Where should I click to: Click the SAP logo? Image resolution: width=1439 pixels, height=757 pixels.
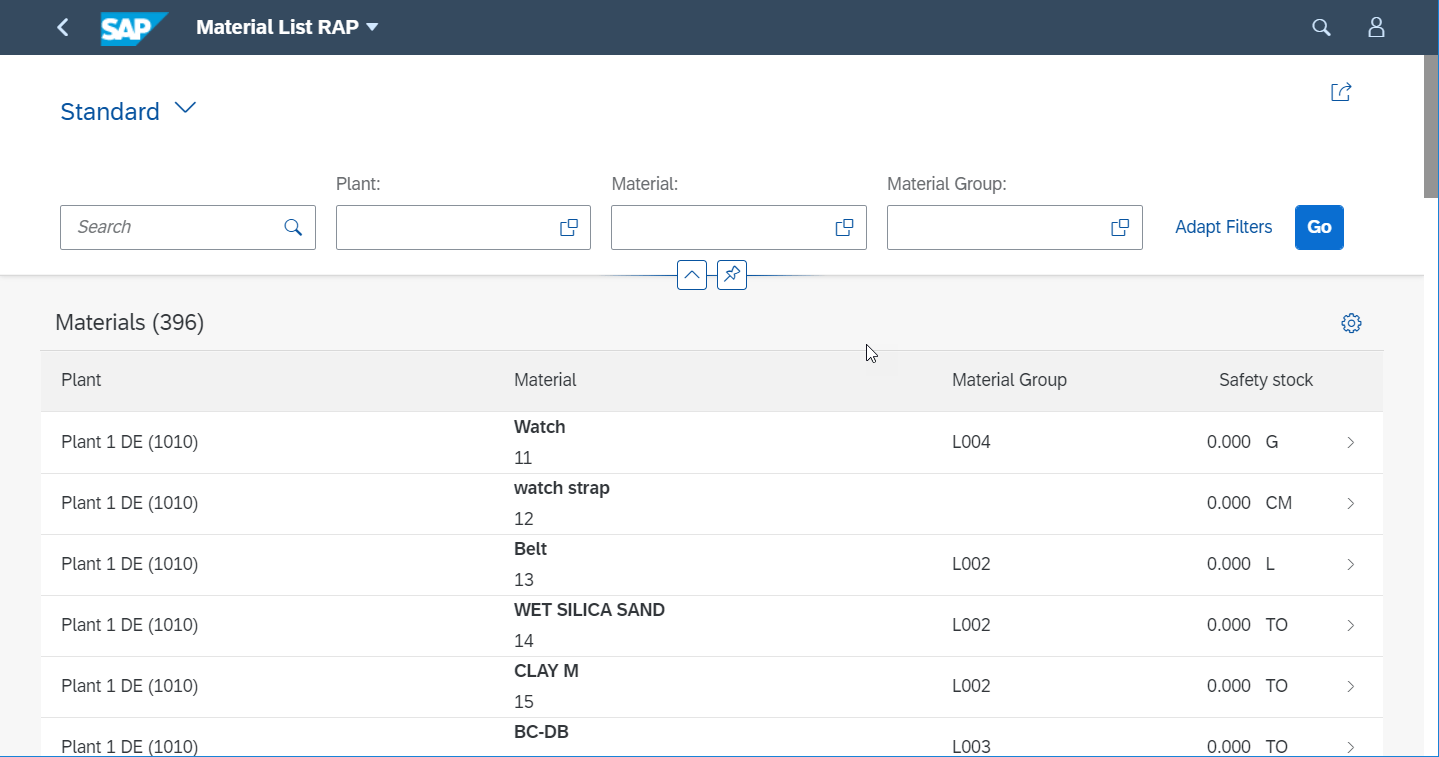point(133,28)
